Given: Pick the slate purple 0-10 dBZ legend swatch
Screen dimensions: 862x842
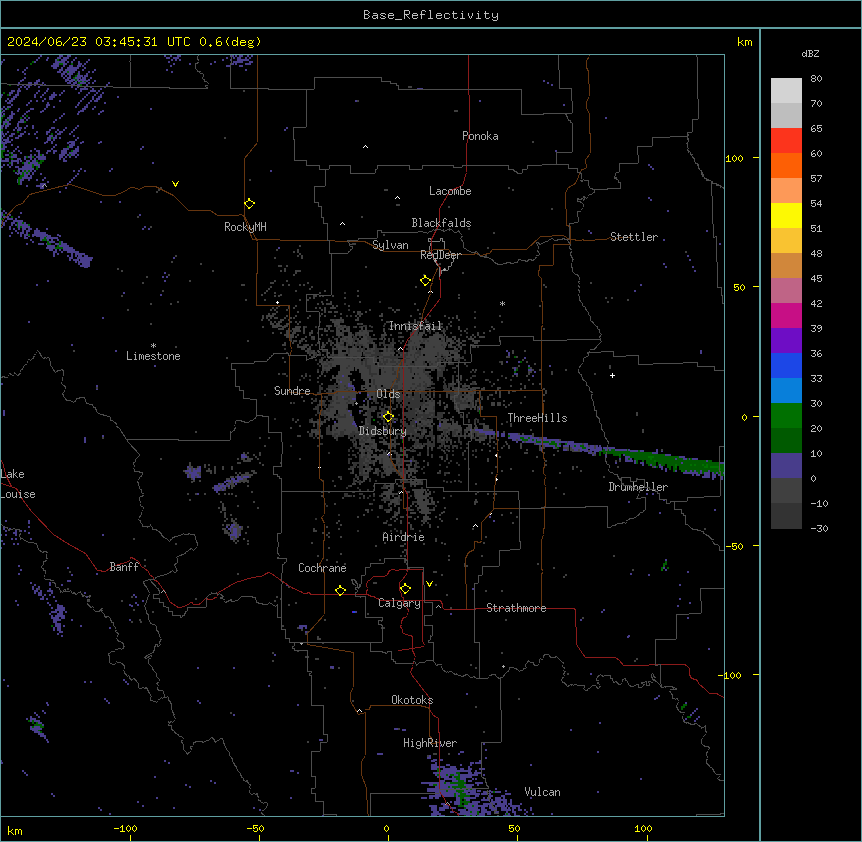Looking at the screenshot, I should point(786,466).
